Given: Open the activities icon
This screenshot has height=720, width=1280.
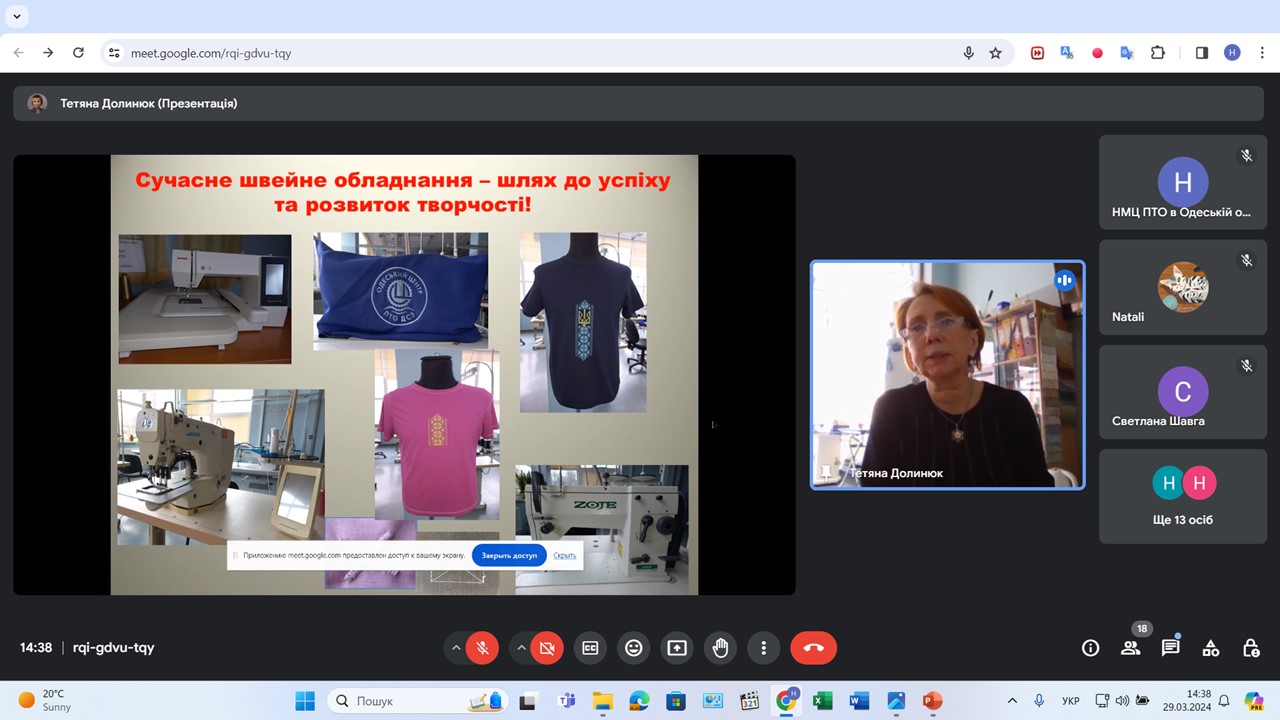Looking at the screenshot, I should pos(1210,648).
